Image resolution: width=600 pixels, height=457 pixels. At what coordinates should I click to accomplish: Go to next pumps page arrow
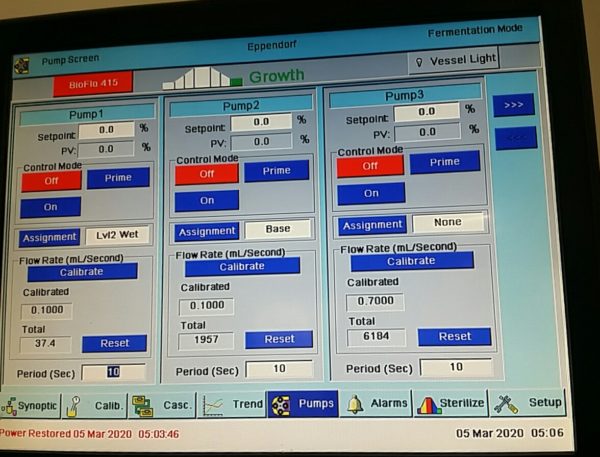[x=514, y=104]
